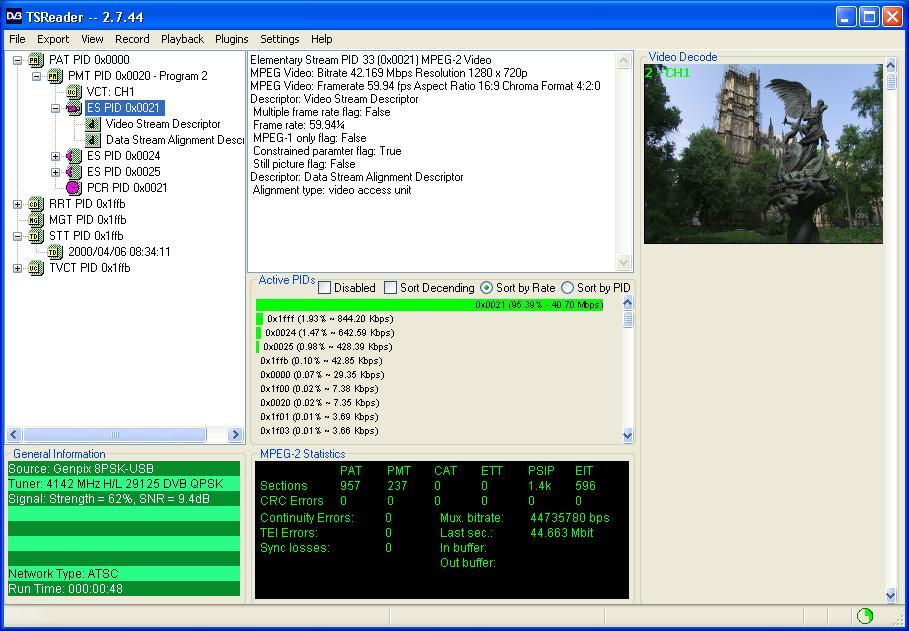Open the Playback menu
The width and height of the screenshot is (909, 631).
183,39
